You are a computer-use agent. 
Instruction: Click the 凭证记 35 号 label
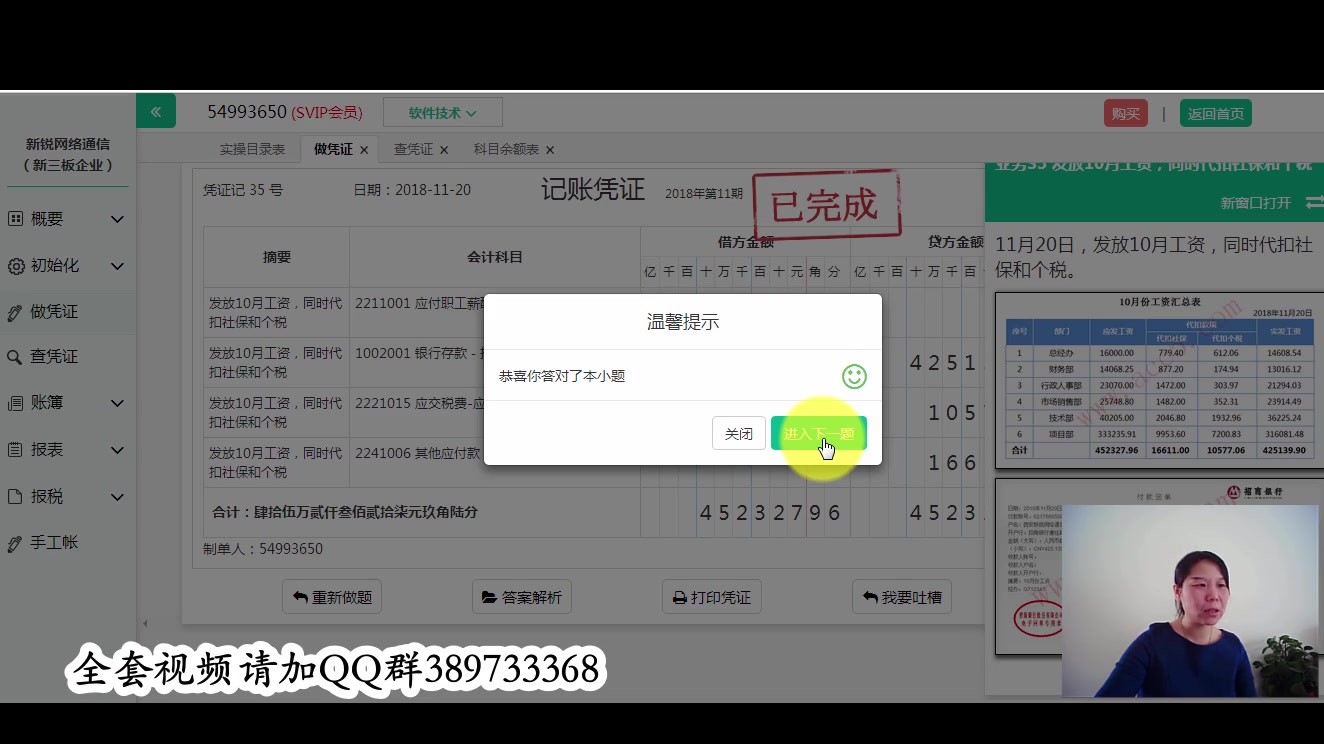coord(243,189)
